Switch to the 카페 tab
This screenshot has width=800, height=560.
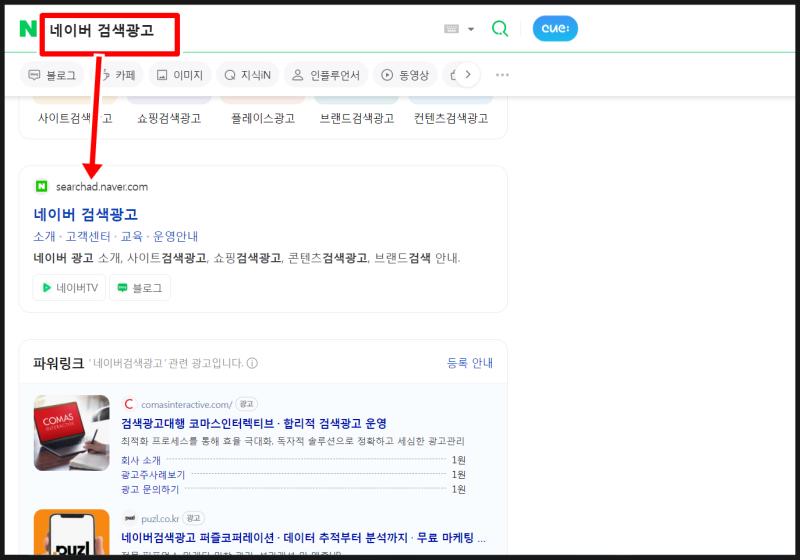point(118,75)
